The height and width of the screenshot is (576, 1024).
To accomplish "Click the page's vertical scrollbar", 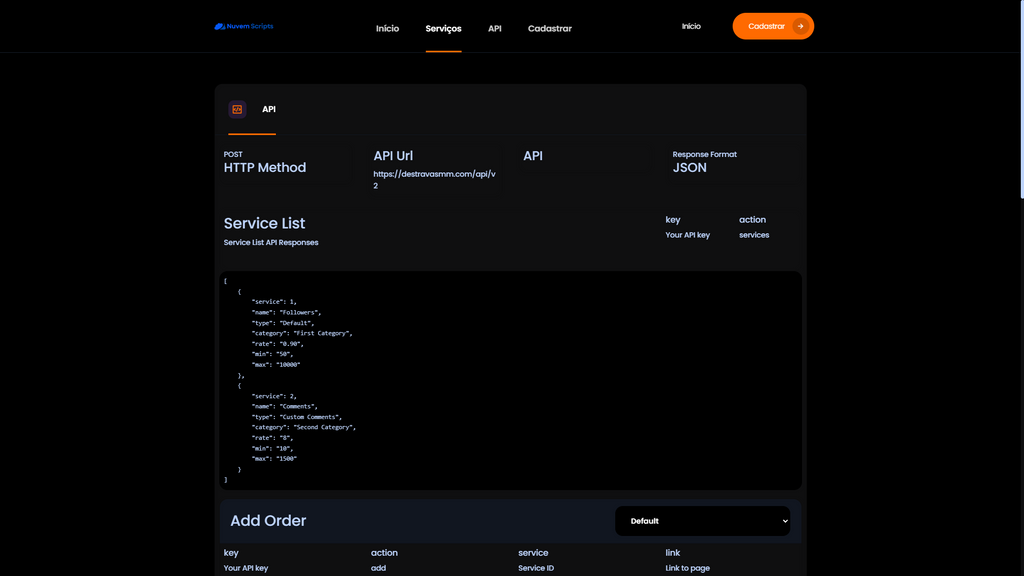I will (1020, 100).
